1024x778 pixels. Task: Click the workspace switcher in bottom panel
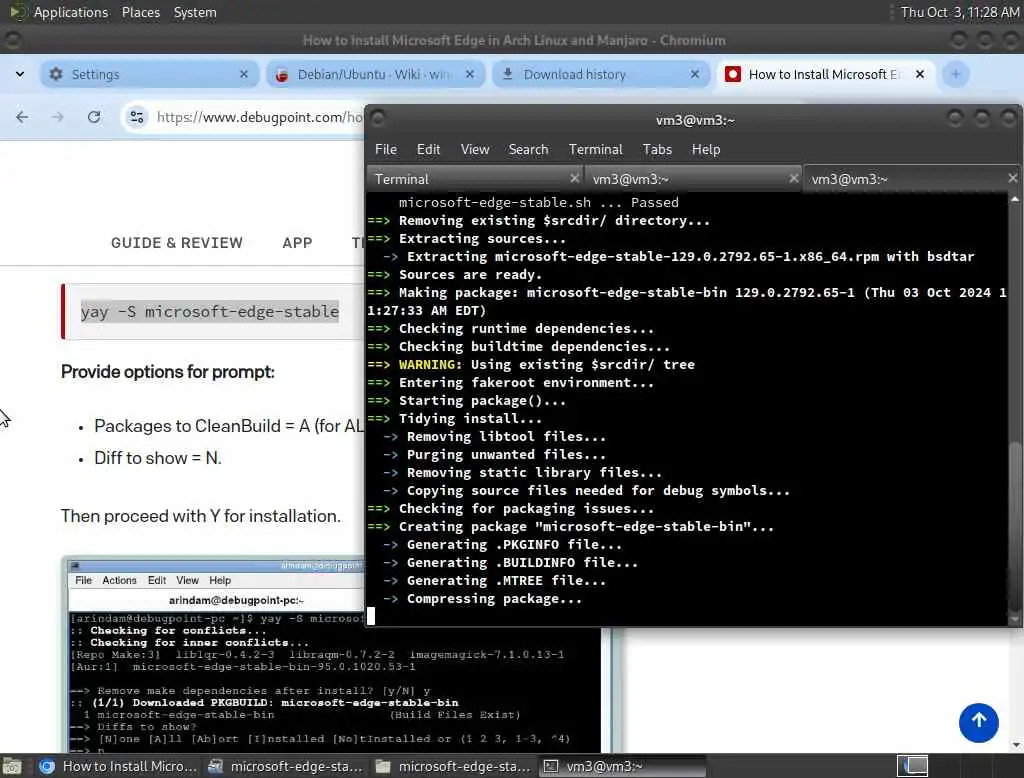pyautogui.click(x=912, y=766)
